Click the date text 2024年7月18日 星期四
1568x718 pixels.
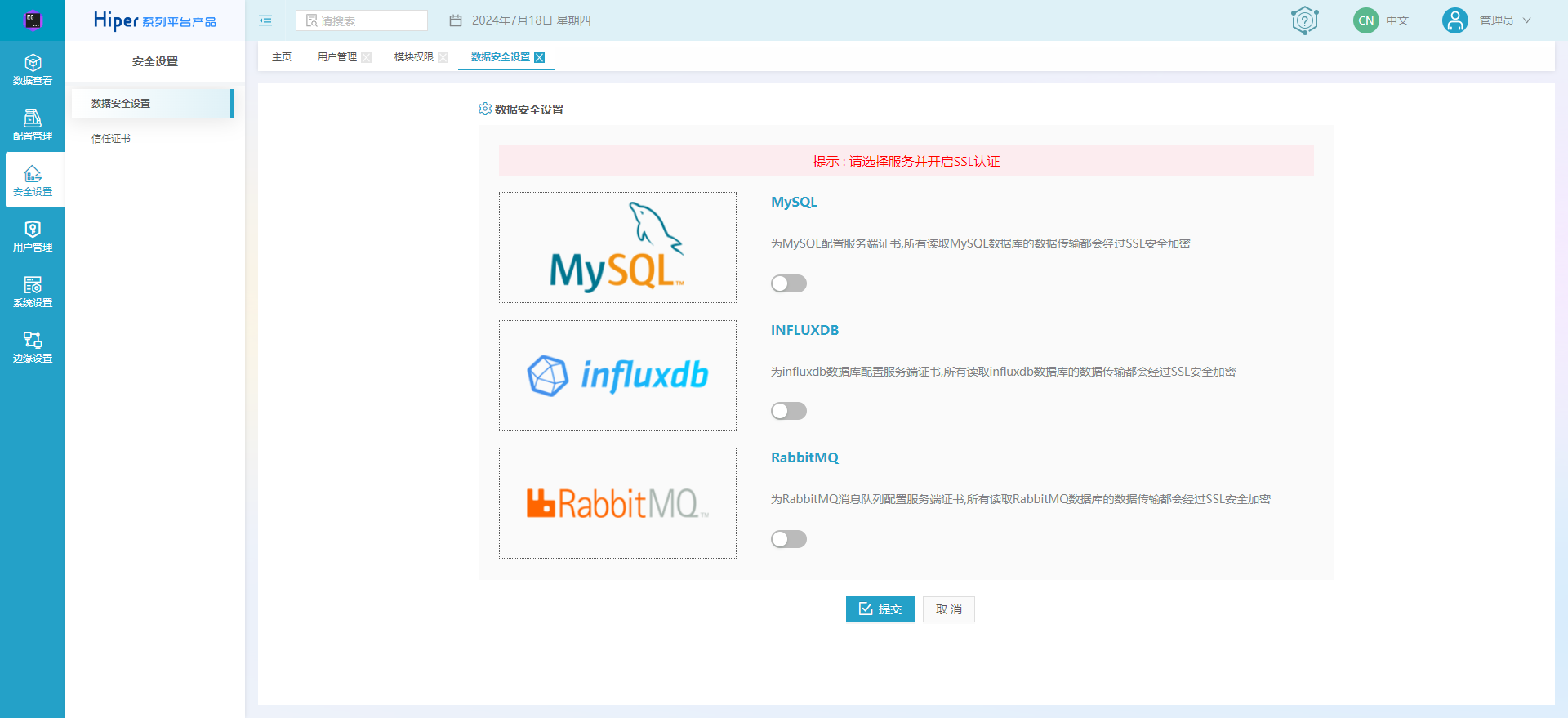532,20
